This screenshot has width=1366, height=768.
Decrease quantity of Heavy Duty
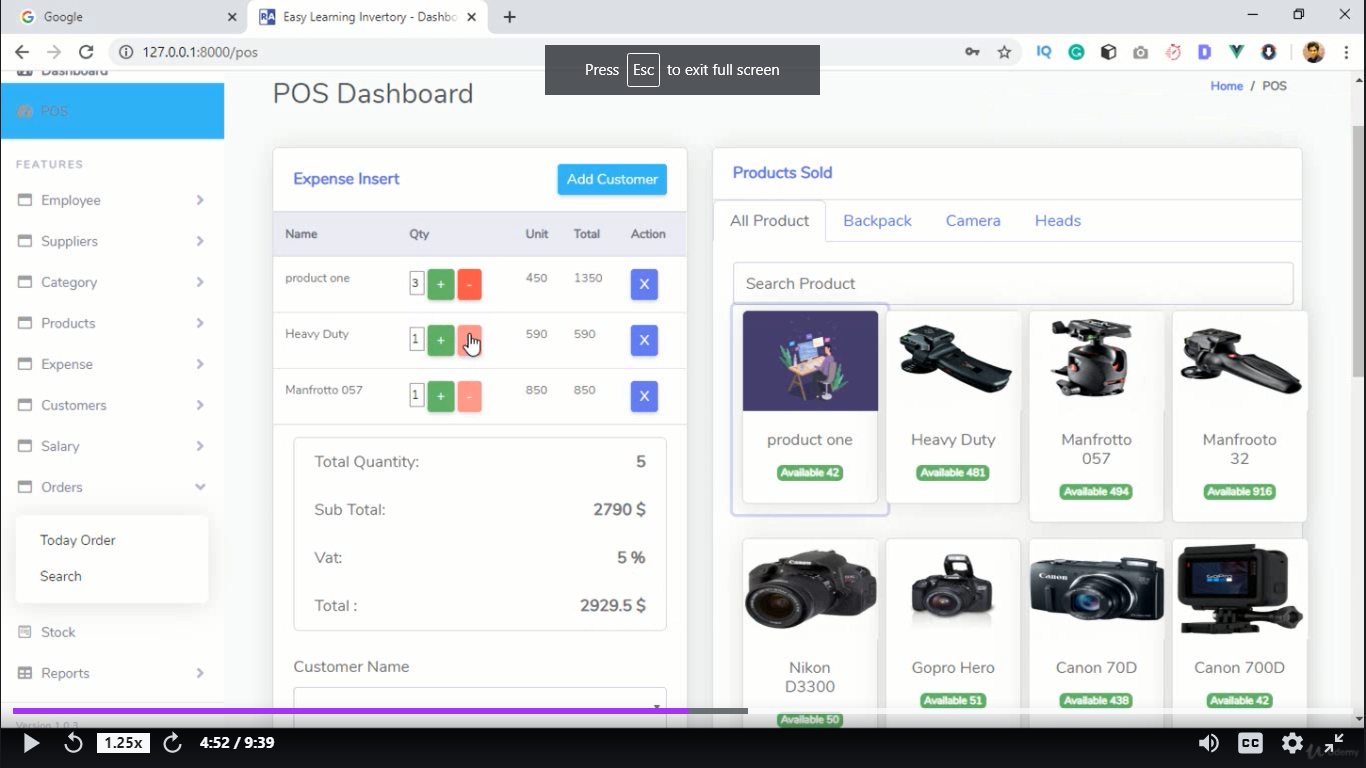click(x=469, y=340)
